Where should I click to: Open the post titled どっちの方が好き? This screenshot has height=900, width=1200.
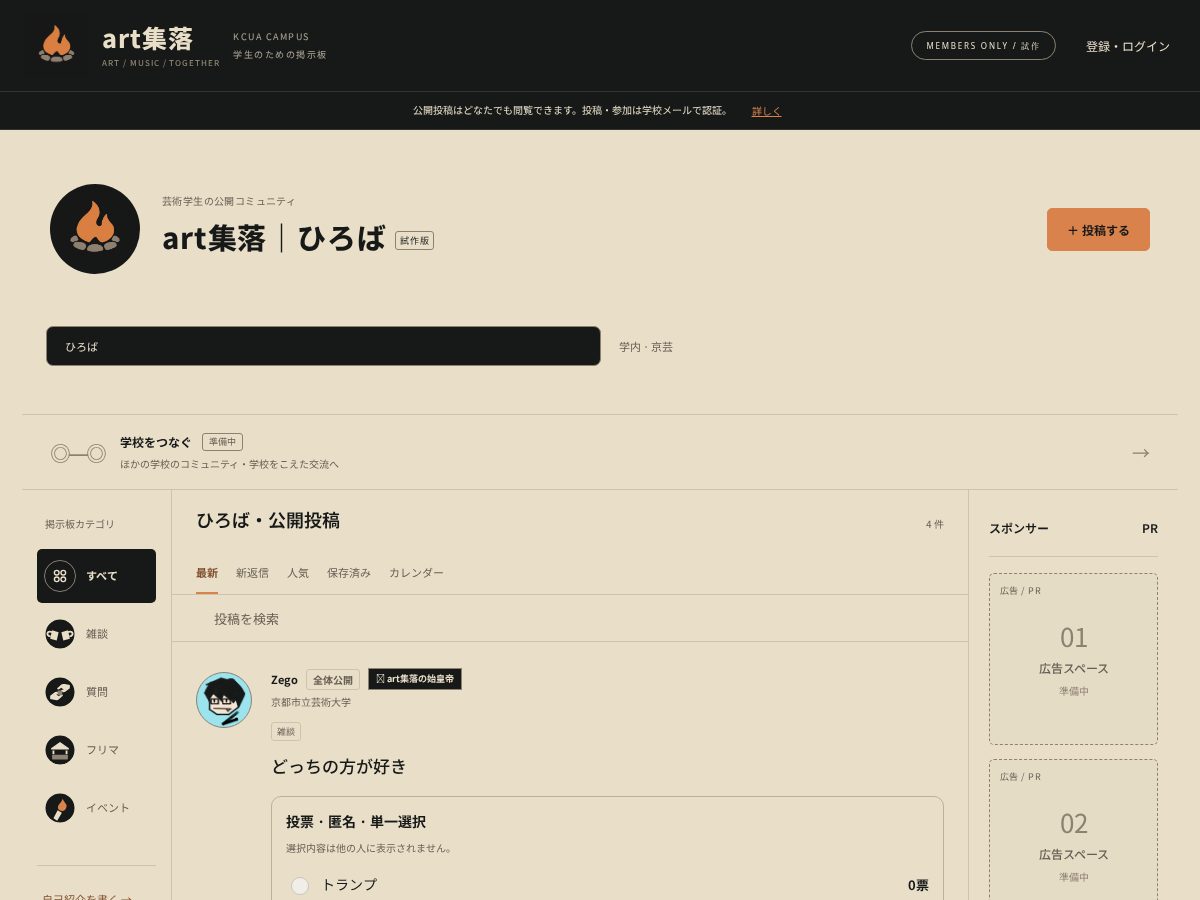pos(339,767)
